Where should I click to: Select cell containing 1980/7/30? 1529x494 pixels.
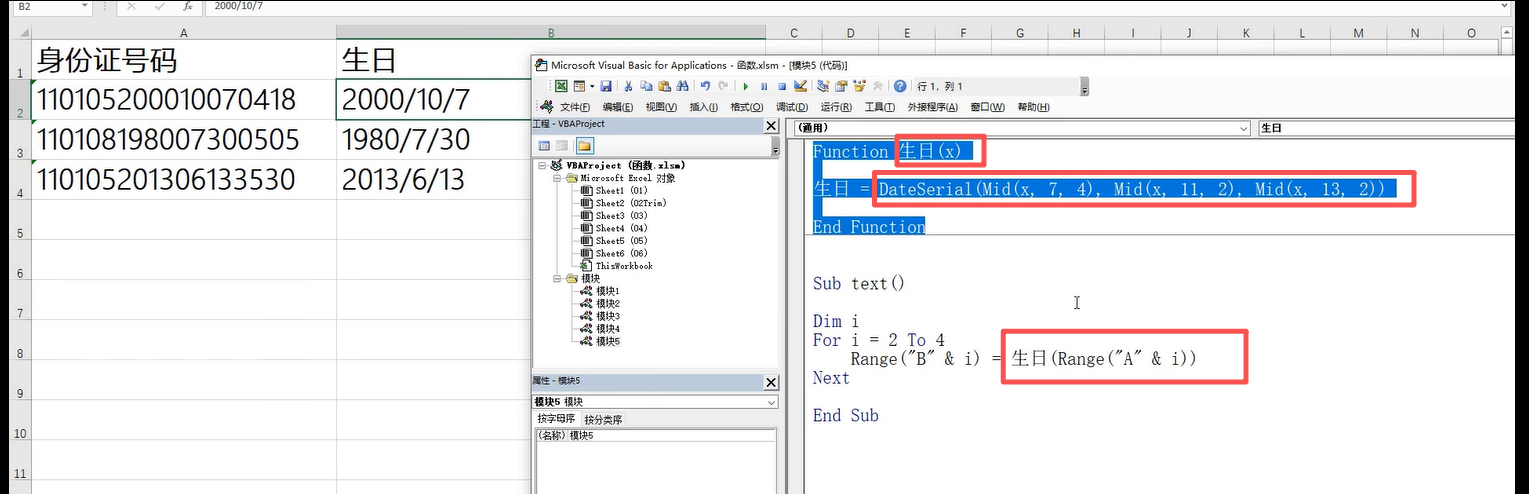(x=433, y=140)
